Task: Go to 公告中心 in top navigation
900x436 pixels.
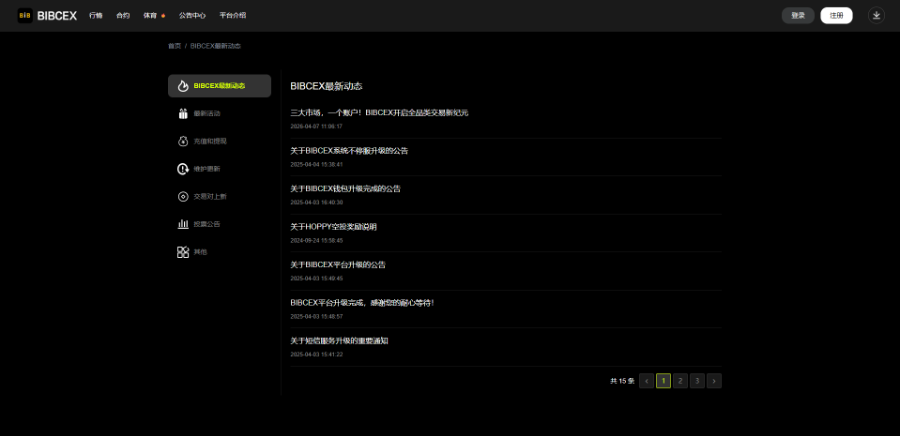Action: click(192, 15)
